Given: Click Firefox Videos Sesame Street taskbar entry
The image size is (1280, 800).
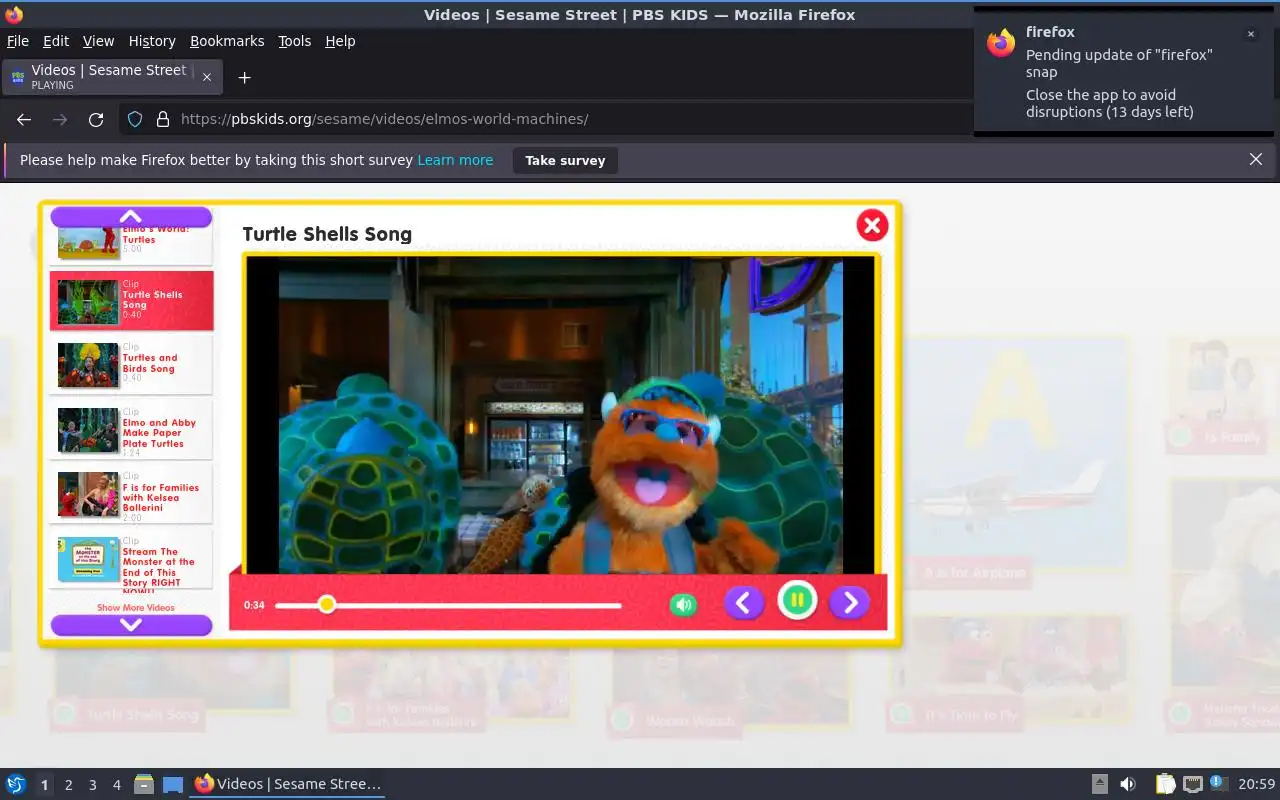Looking at the screenshot, I should (288, 784).
